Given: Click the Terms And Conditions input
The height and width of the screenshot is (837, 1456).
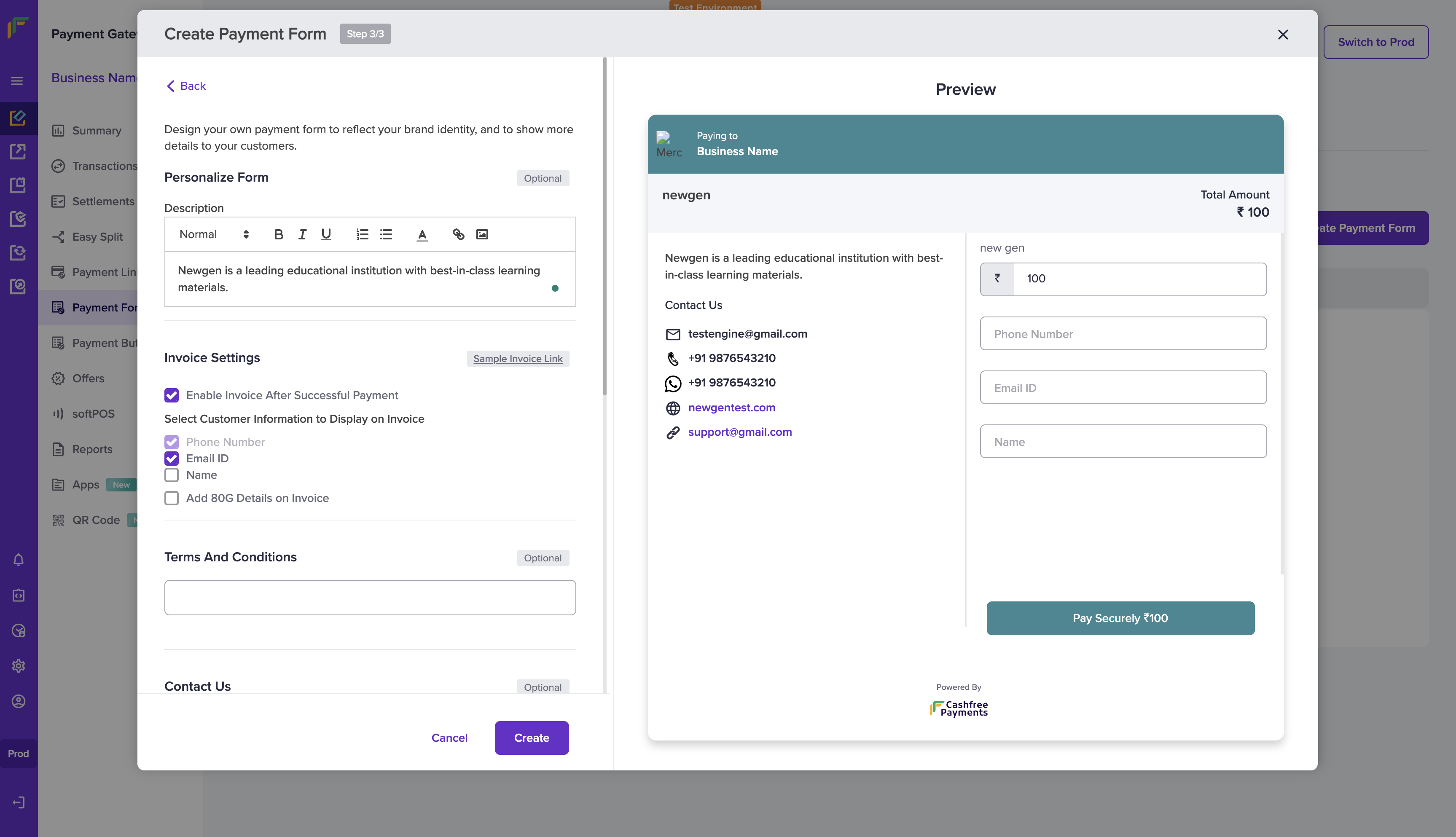Looking at the screenshot, I should 370,597.
